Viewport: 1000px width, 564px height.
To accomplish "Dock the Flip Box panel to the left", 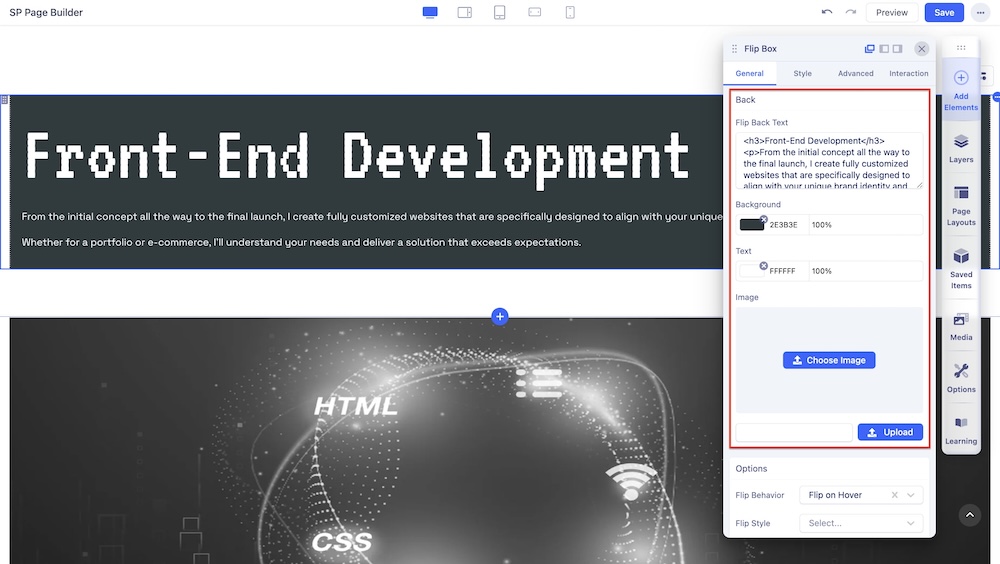I will tap(884, 48).
